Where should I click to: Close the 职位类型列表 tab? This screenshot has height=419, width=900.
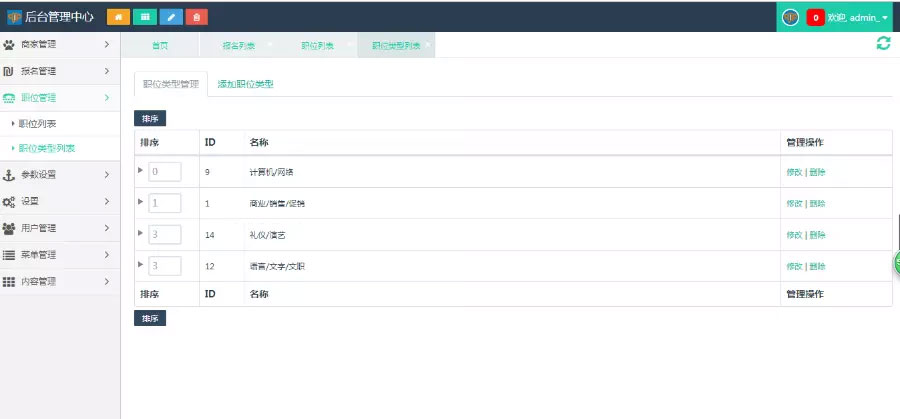428,43
